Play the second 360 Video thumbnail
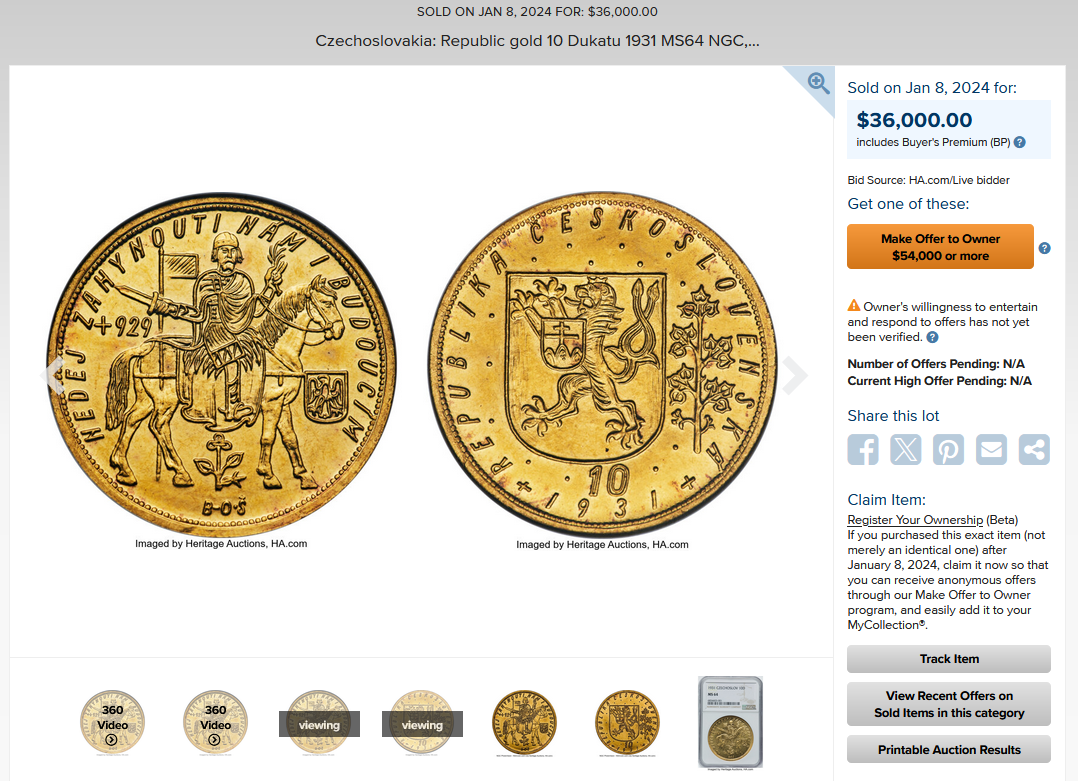 point(215,723)
